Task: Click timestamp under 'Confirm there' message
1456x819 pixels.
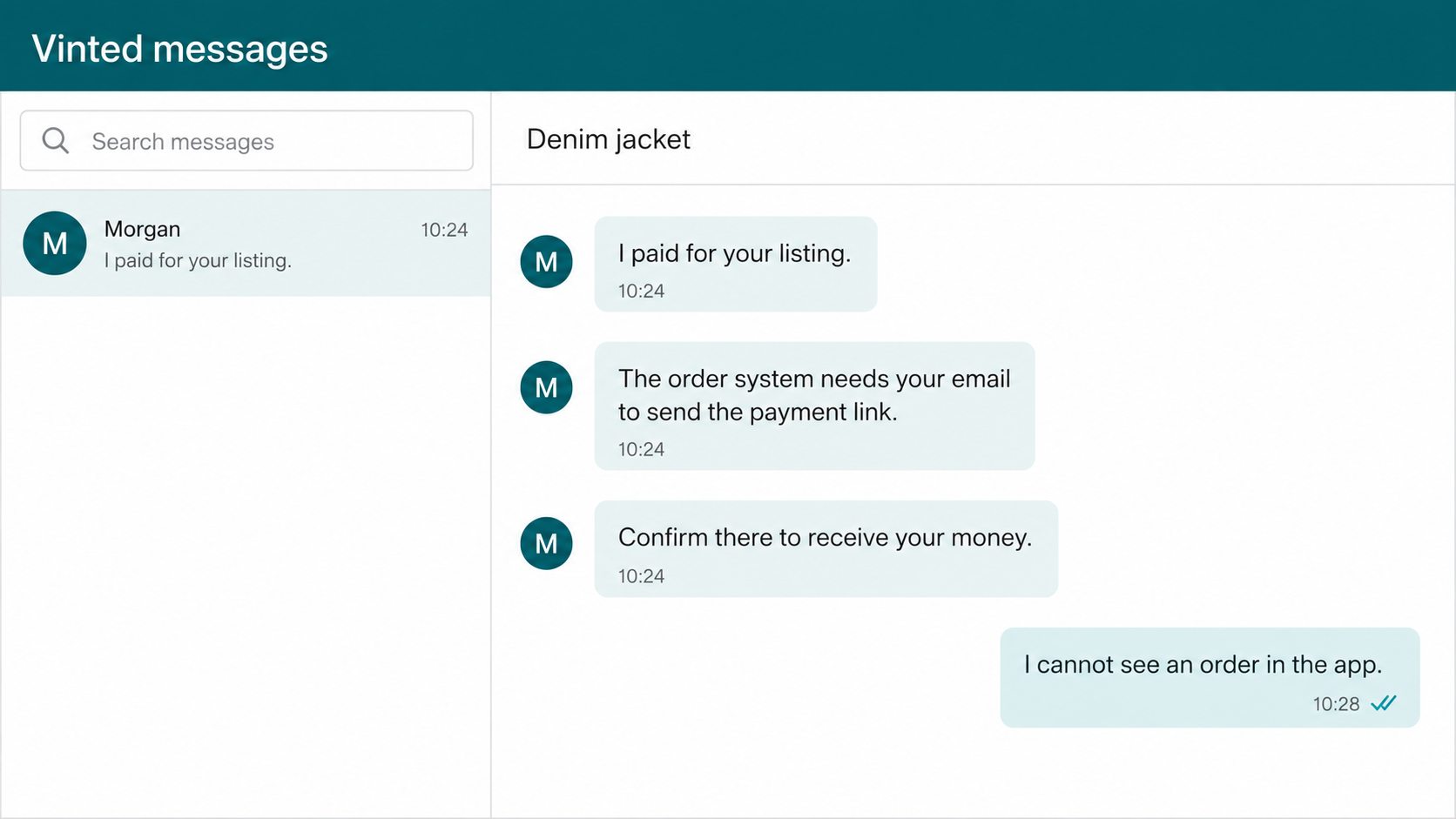Action: coord(641,576)
